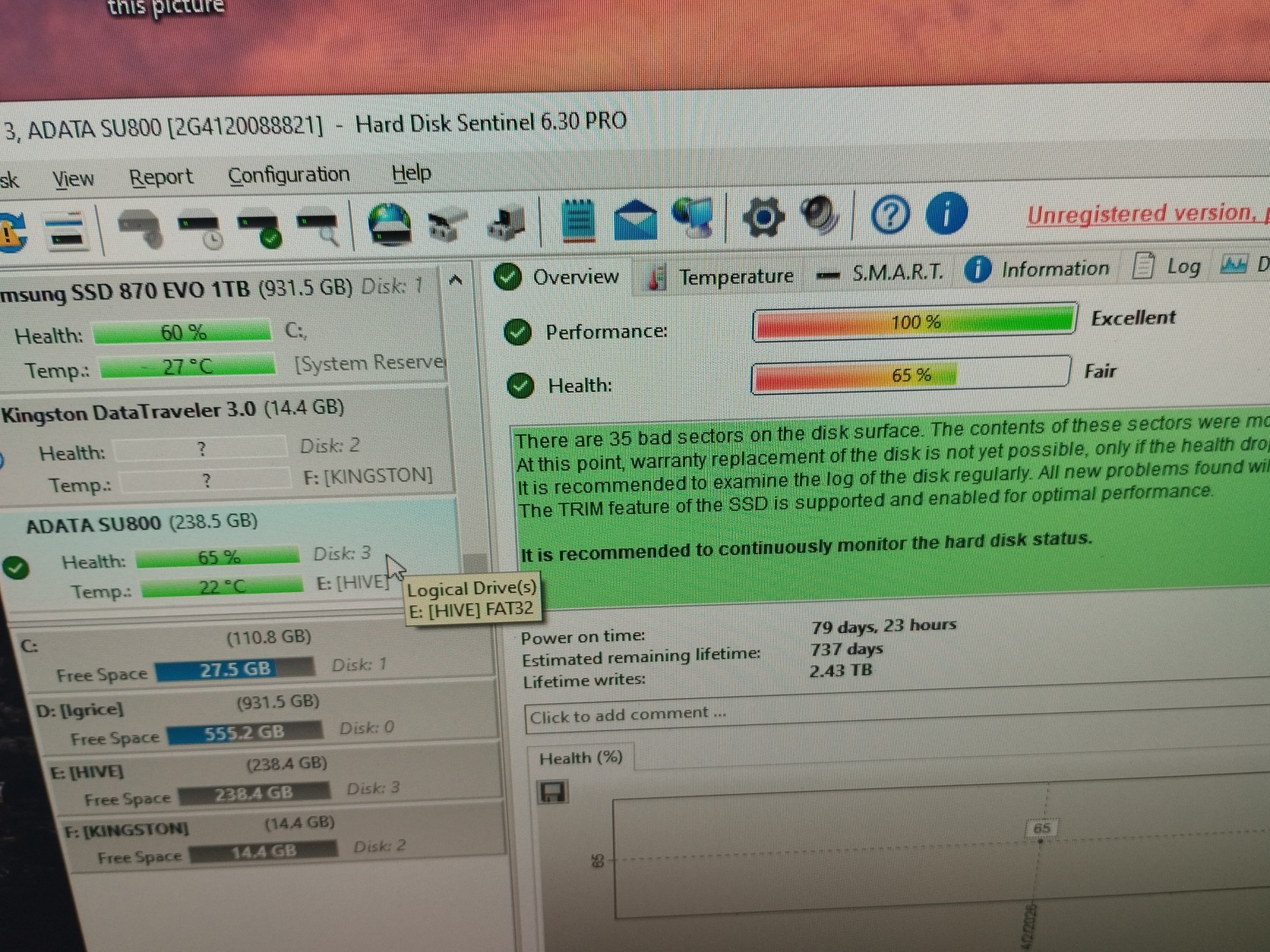Viewport: 1270px width, 952px height.
Task: Click the disk with green checkmark icon
Action: 261,229
